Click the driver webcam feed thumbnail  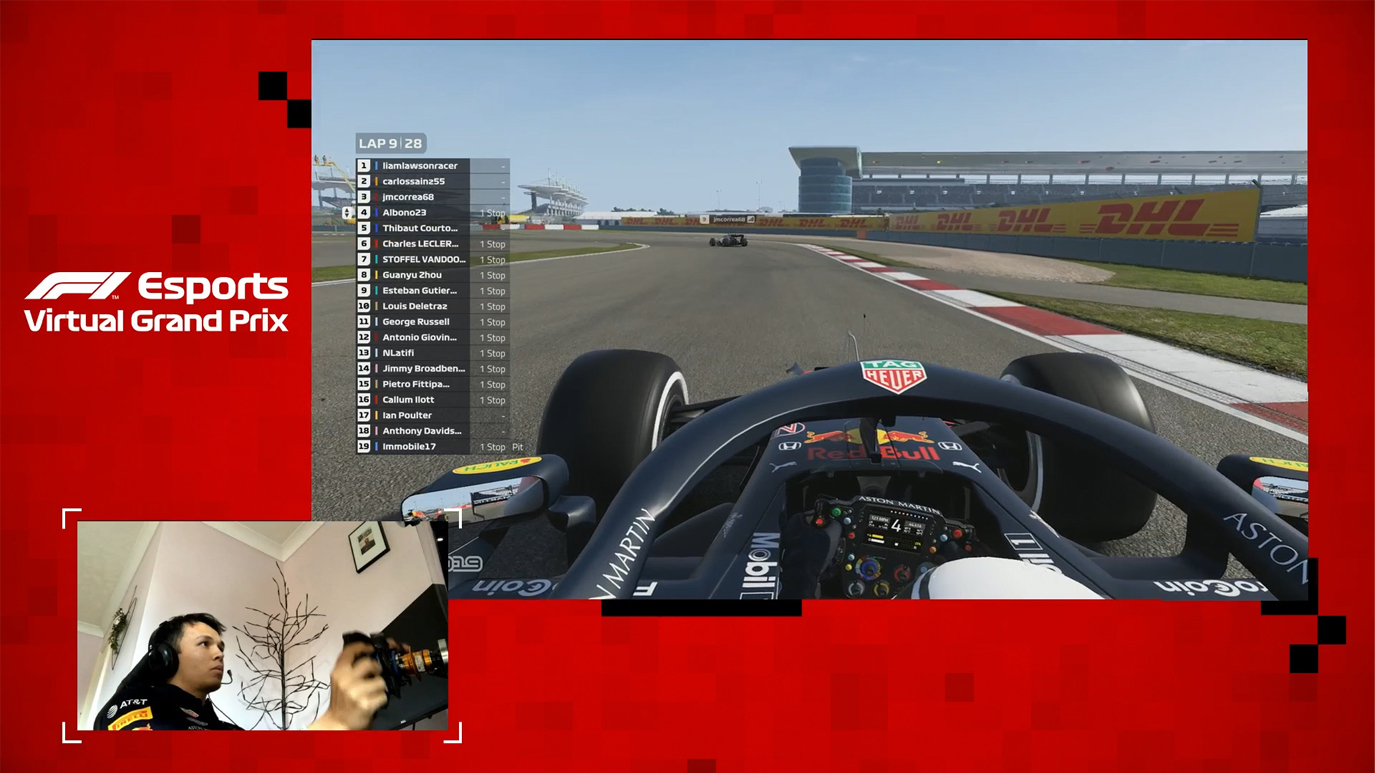262,625
